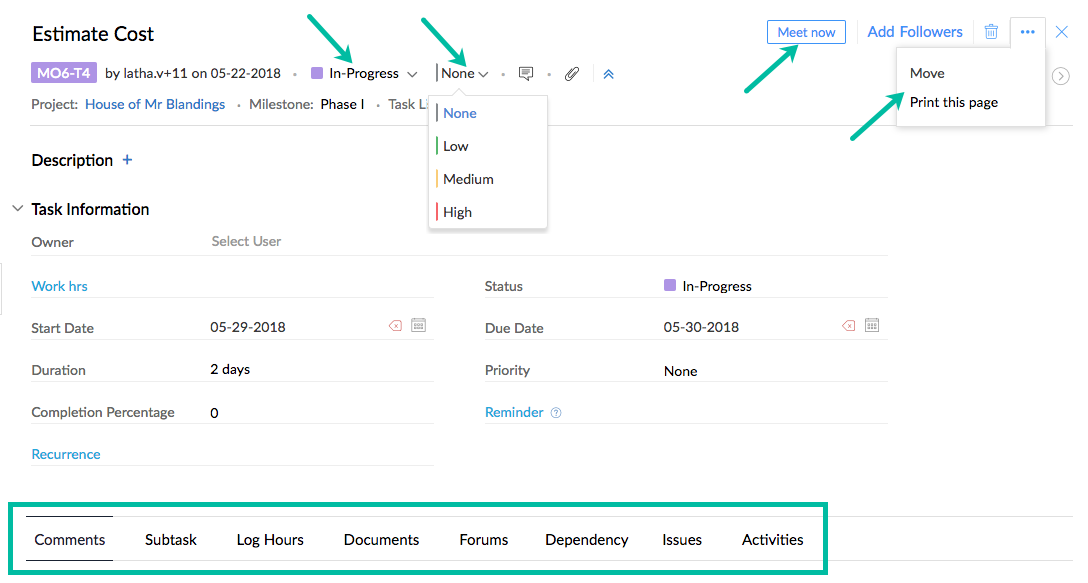Open the In-Progress status dropdown
1088x583 pixels.
click(x=363, y=73)
